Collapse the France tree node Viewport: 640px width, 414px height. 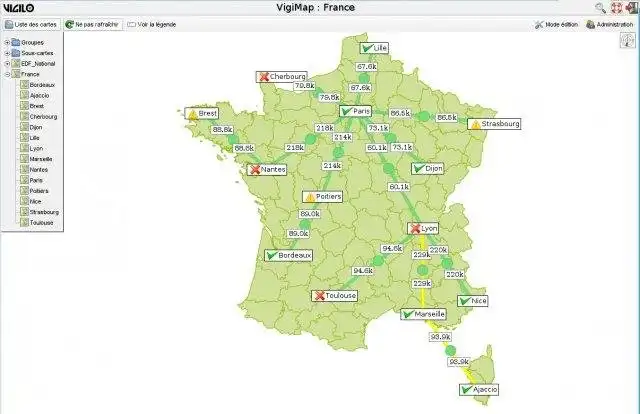(x=7, y=74)
